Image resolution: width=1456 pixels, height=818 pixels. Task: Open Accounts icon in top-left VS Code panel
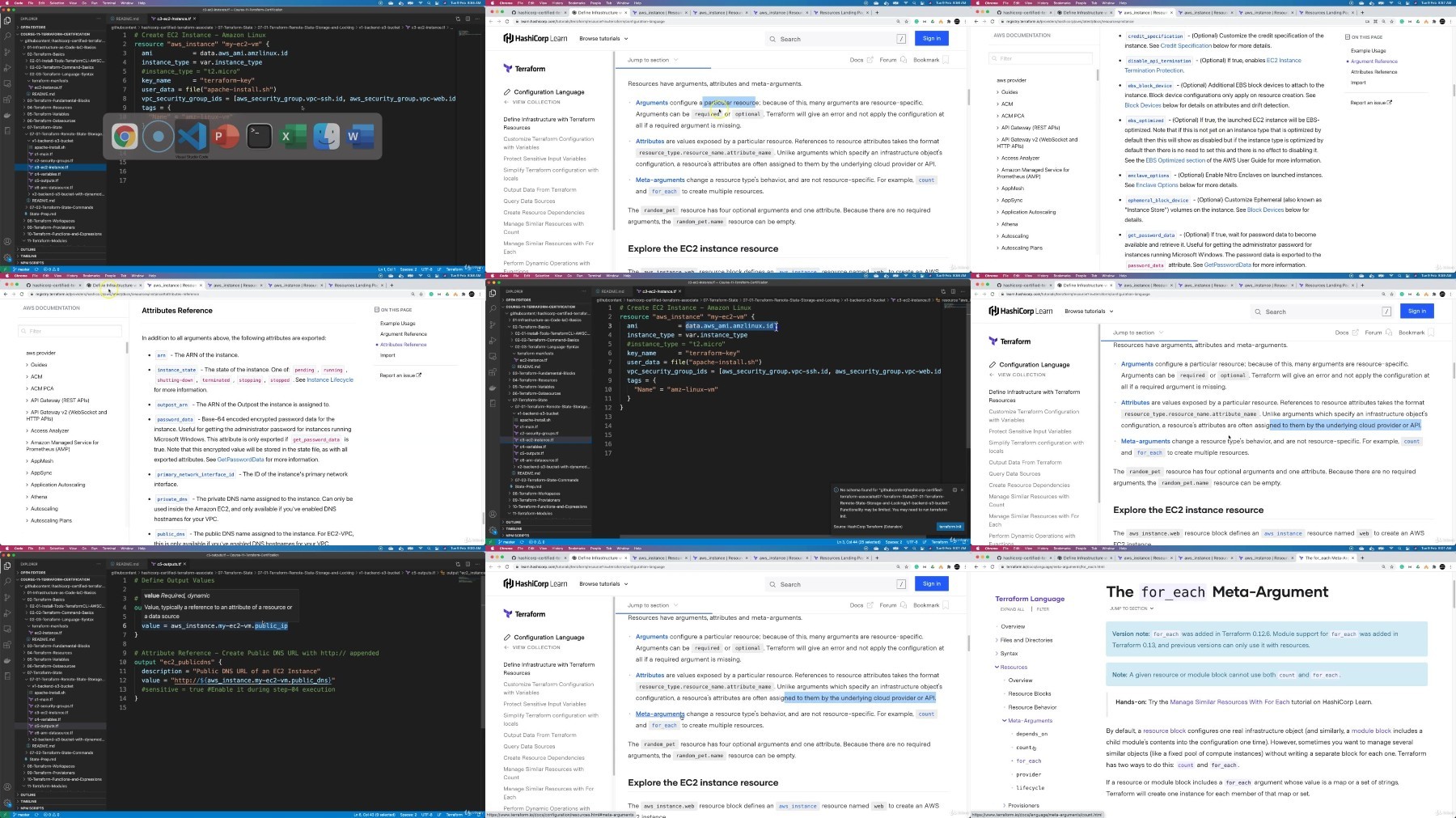point(7,241)
